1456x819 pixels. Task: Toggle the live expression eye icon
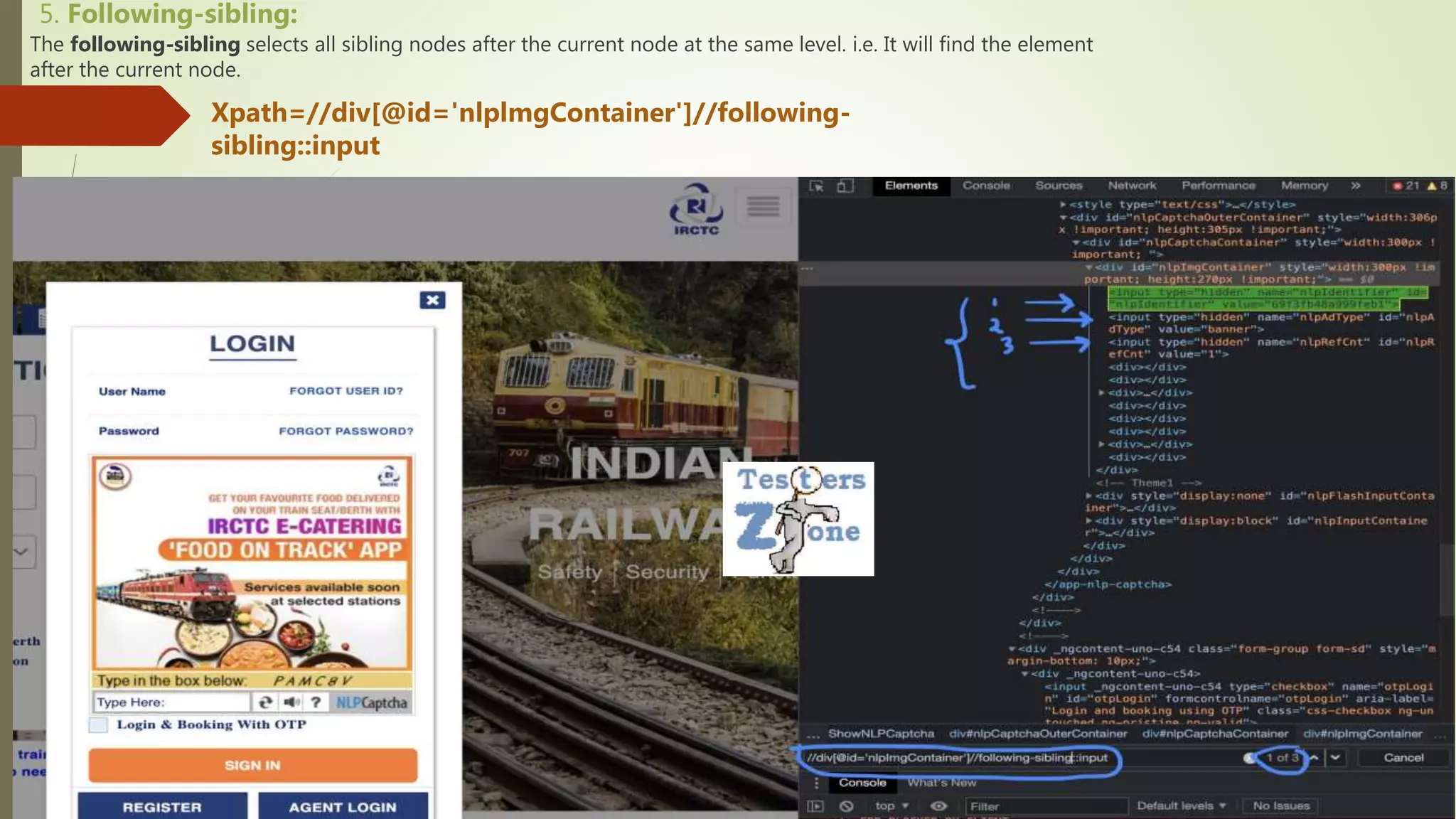click(938, 806)
